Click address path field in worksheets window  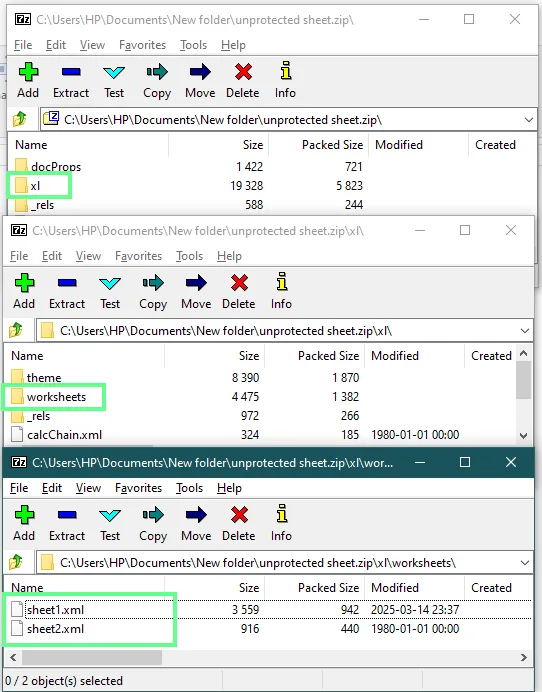click(284, 563)
